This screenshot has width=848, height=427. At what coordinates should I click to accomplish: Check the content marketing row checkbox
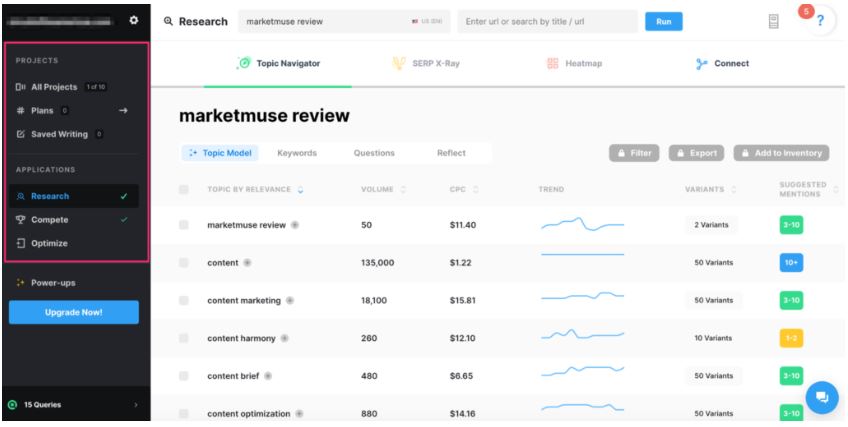click(184, 301)
